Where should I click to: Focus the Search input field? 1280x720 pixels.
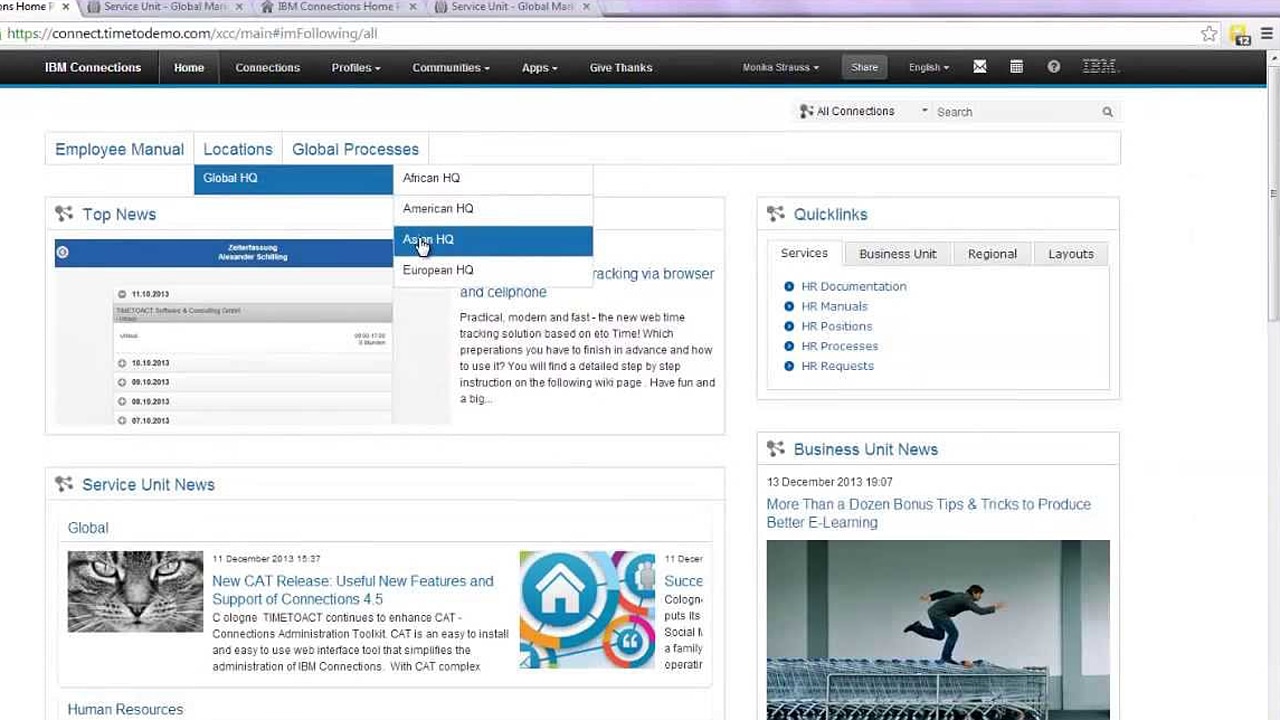pos(1015,112)
